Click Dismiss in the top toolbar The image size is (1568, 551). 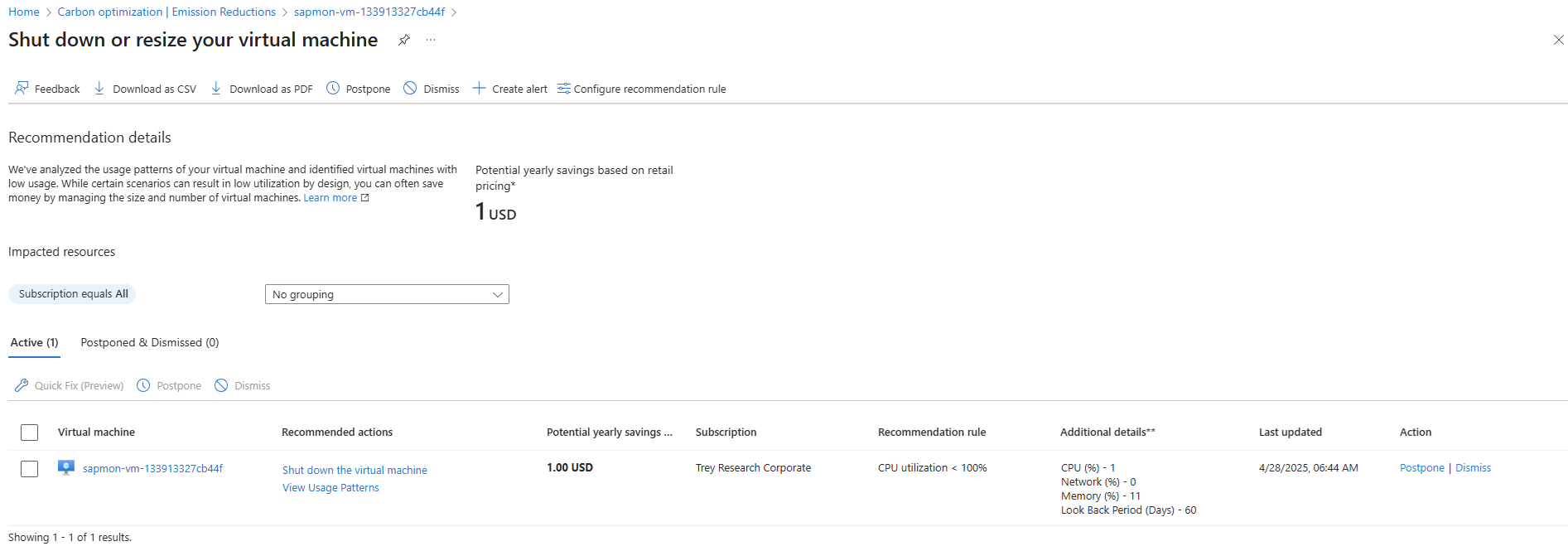(x=432, y=89)
